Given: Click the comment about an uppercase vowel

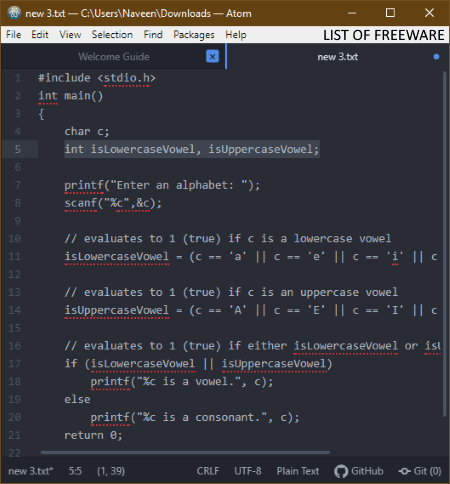Looking at the screenshot, I should [x=231, y=292].
